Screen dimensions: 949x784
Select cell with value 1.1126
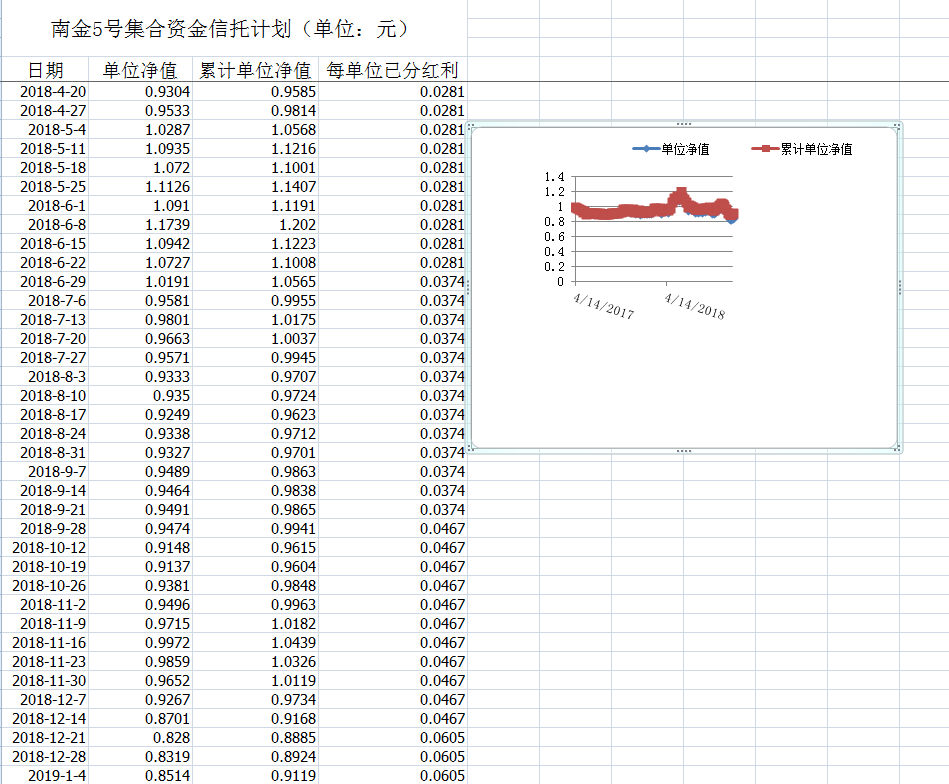(x=140, y=186)
